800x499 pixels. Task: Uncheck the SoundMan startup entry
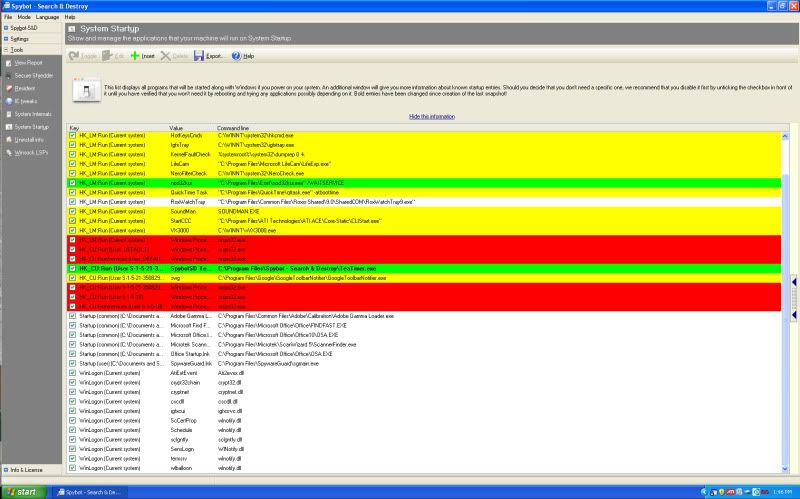tap(72, 212)
